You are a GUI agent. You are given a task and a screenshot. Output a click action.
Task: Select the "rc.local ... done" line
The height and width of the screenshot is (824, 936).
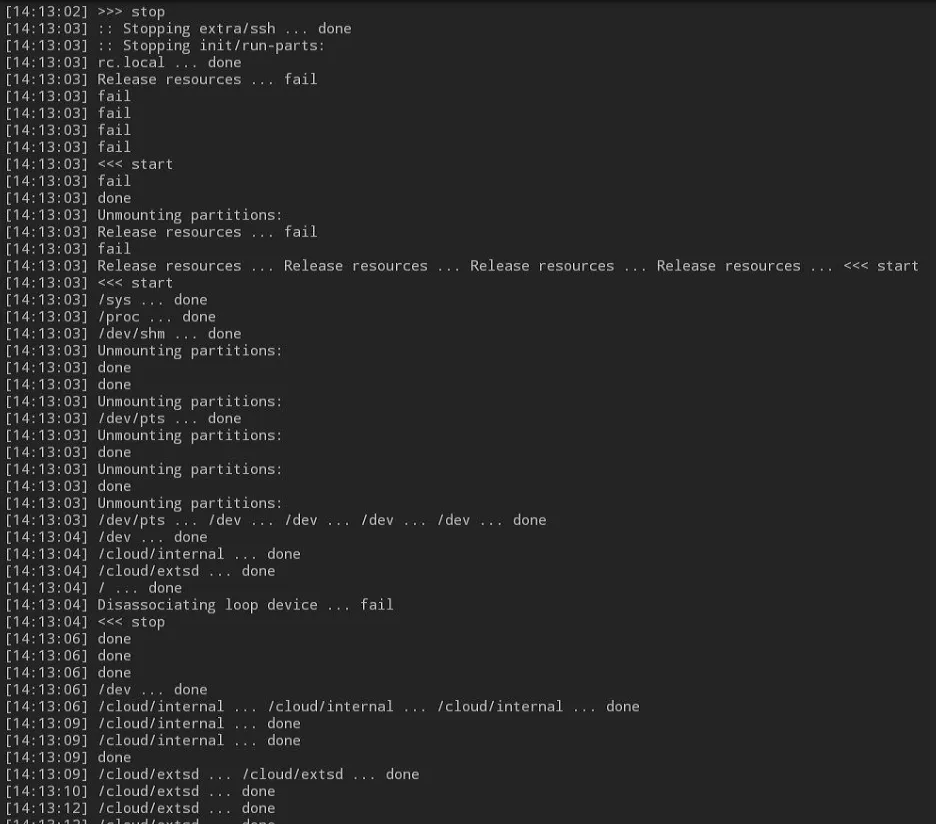point(169,63)
